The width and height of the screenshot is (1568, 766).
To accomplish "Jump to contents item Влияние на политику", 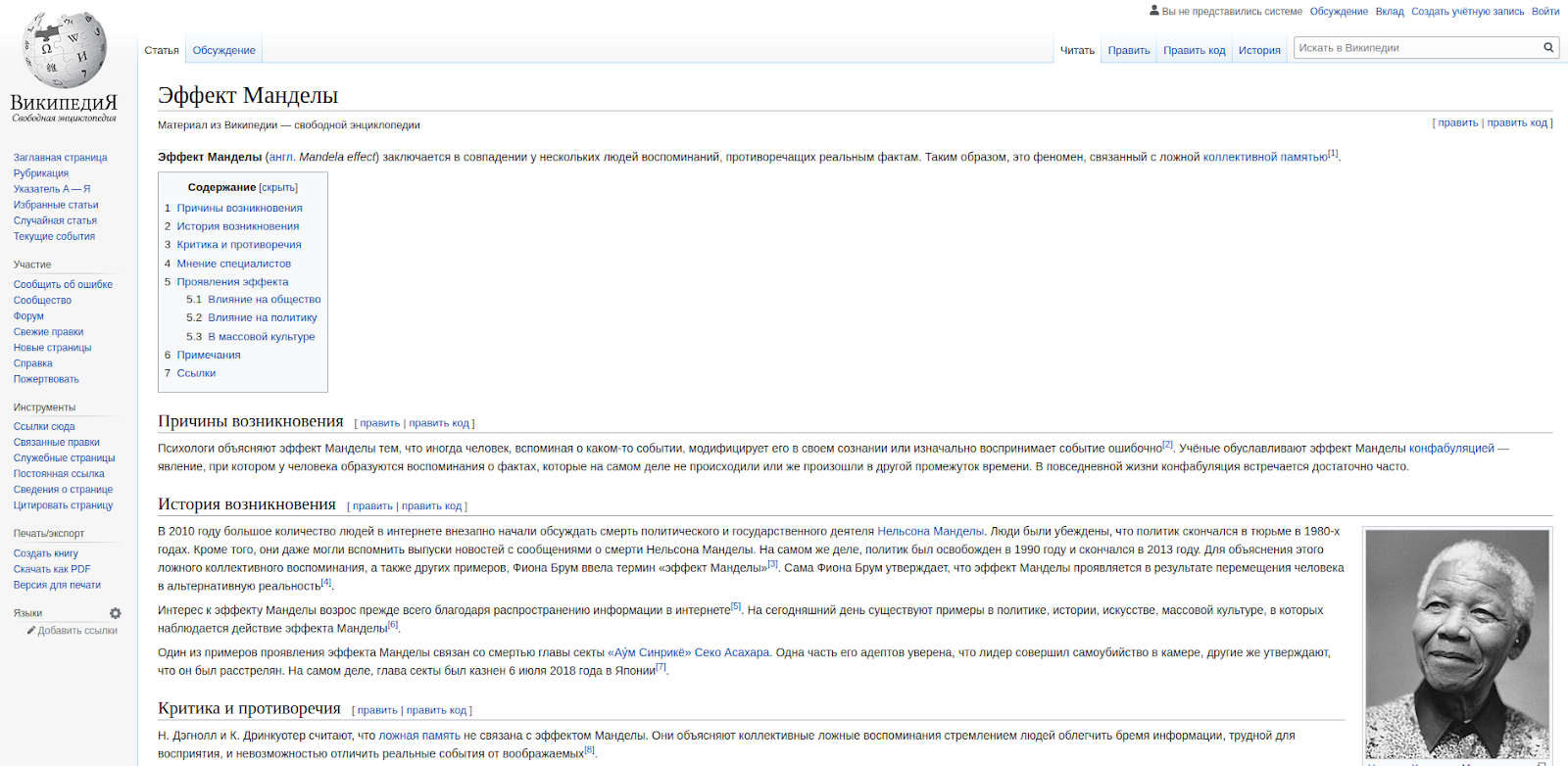I will pos(263,317).
